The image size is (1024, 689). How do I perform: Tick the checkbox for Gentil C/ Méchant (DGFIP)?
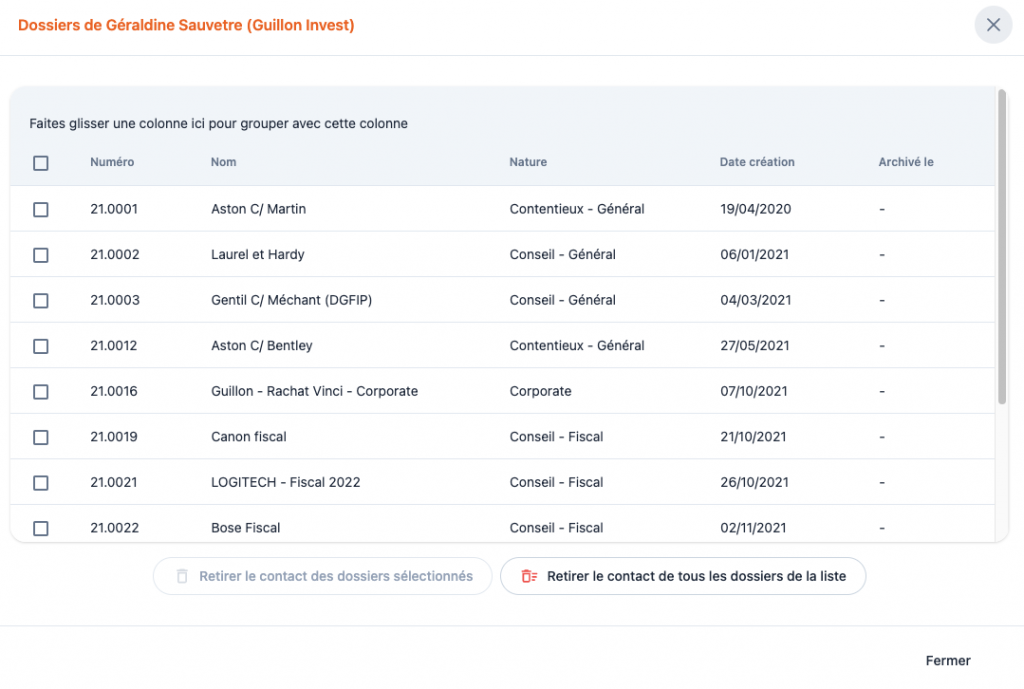(41, 300)
